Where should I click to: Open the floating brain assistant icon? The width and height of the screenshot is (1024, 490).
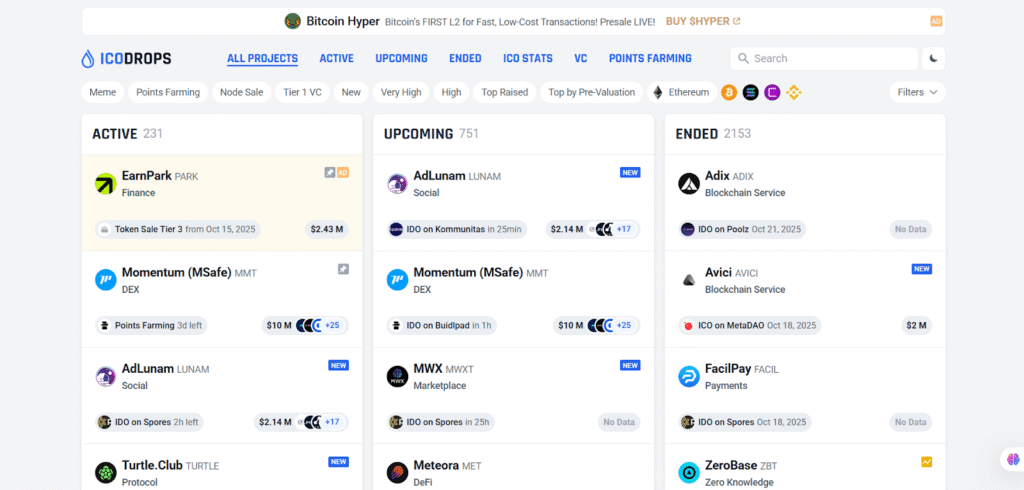click(x=1014, y=459)
